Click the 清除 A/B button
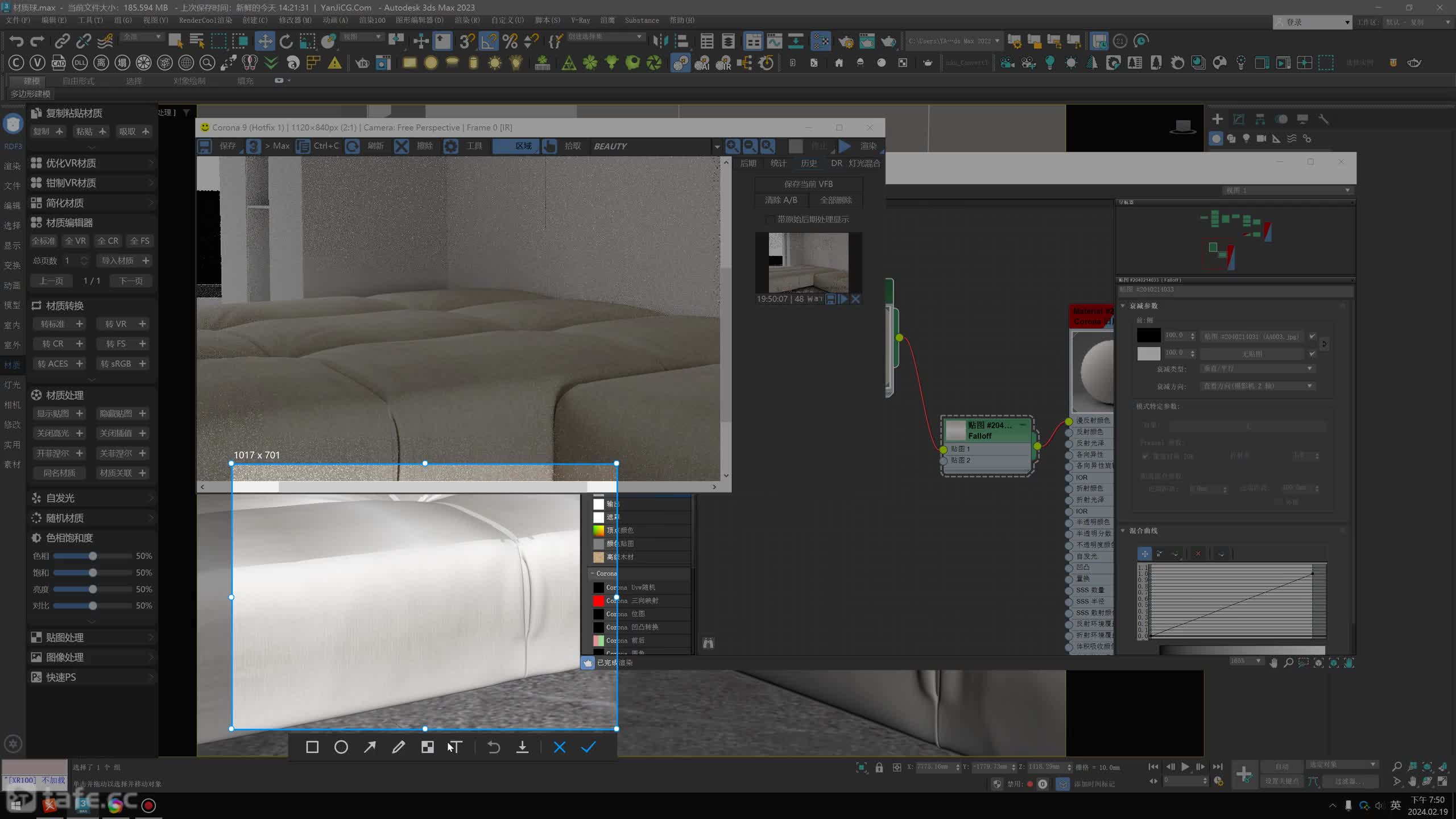The height and width of the screenshot is (819, 1456). coord(781,200)
